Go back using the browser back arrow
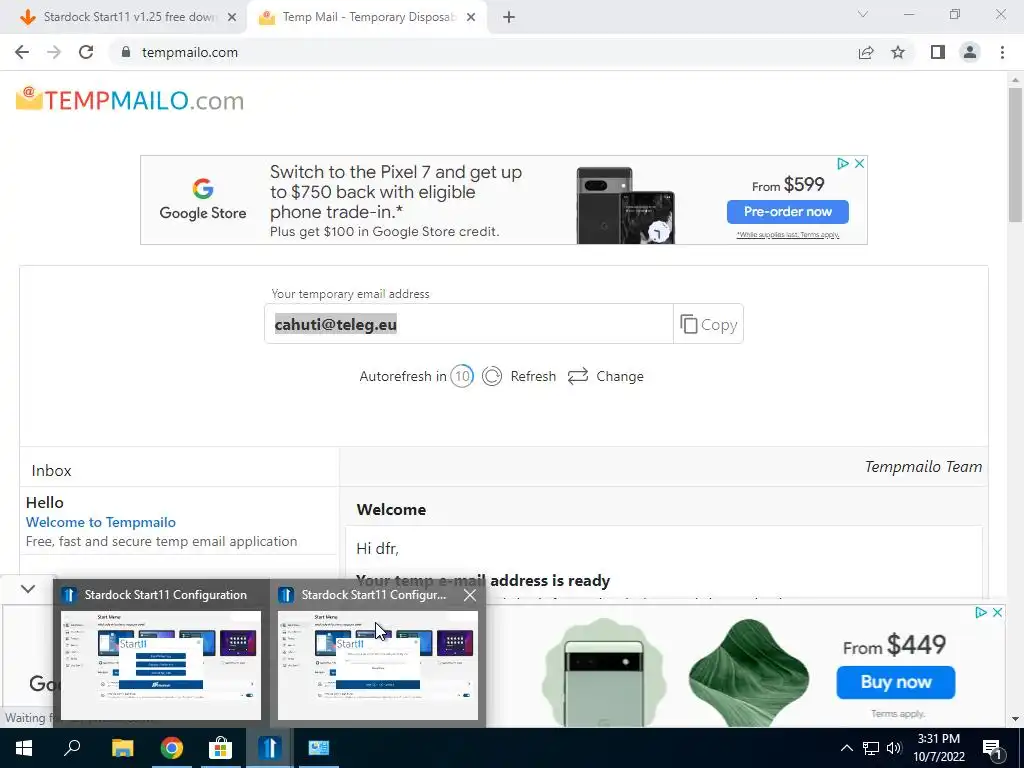 [22, 52]
